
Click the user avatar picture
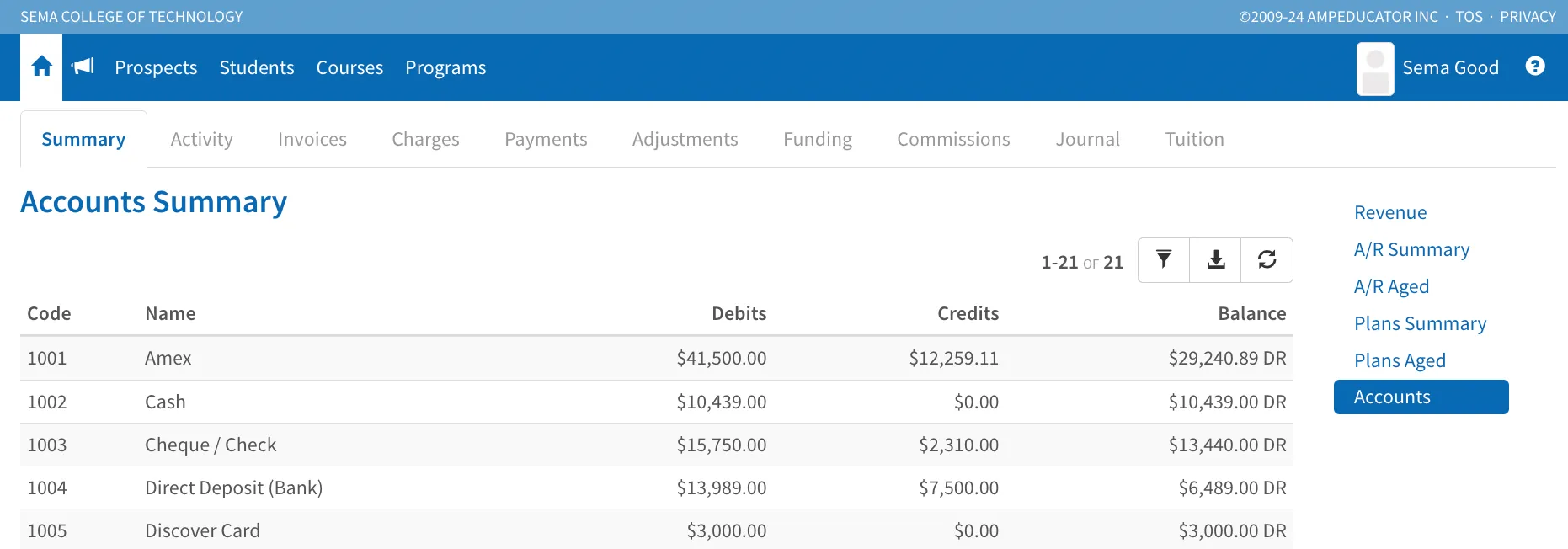point(1375,68)
